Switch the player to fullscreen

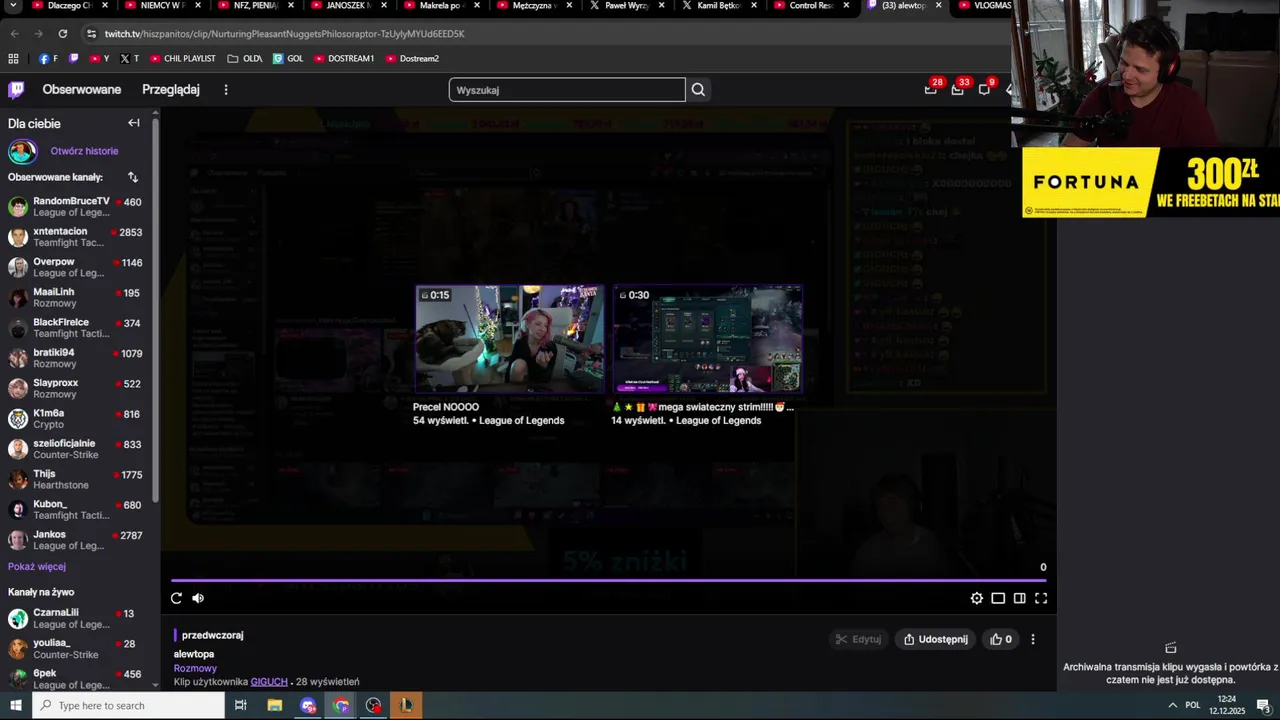pyautogui.click(x=1041, y=598)
